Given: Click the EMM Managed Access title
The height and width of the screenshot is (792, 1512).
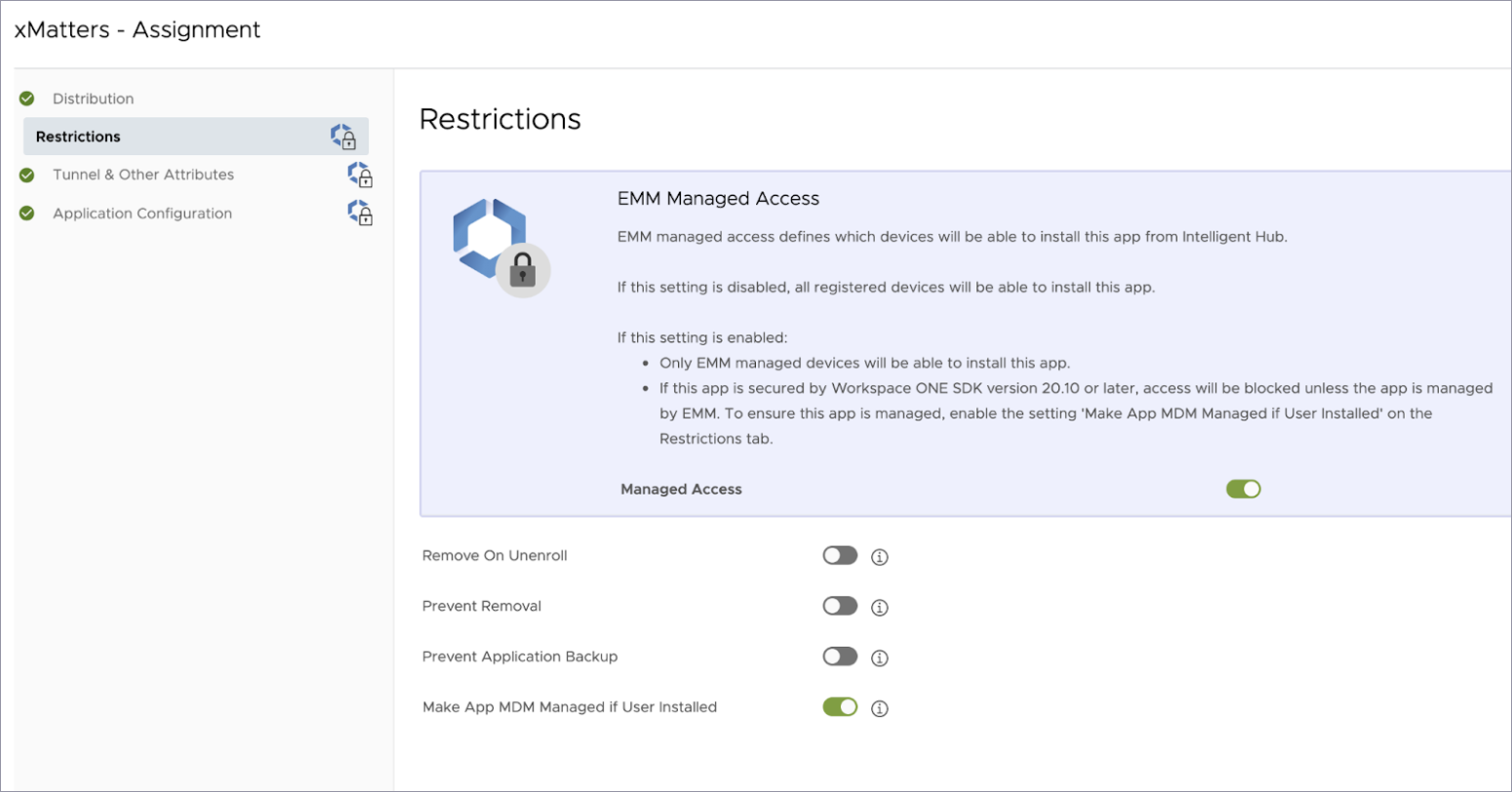Looking at the screenshot, I should (x=718, y=198).
